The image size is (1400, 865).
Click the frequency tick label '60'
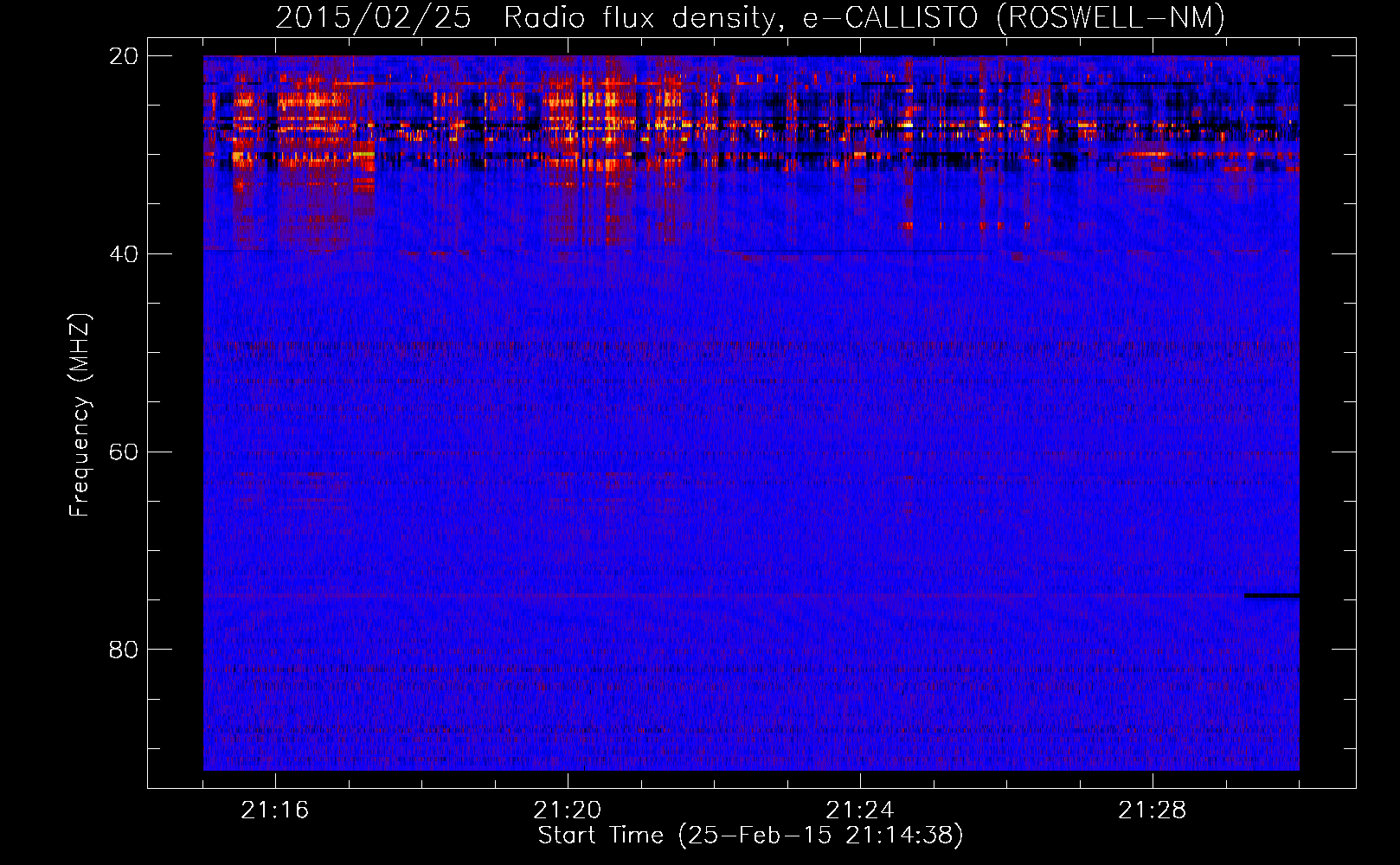(124, 452)
